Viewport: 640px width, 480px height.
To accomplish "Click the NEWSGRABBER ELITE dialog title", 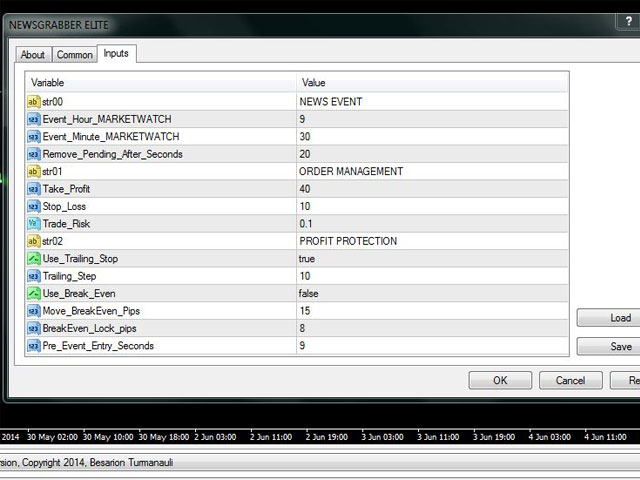I will point(59,25).
